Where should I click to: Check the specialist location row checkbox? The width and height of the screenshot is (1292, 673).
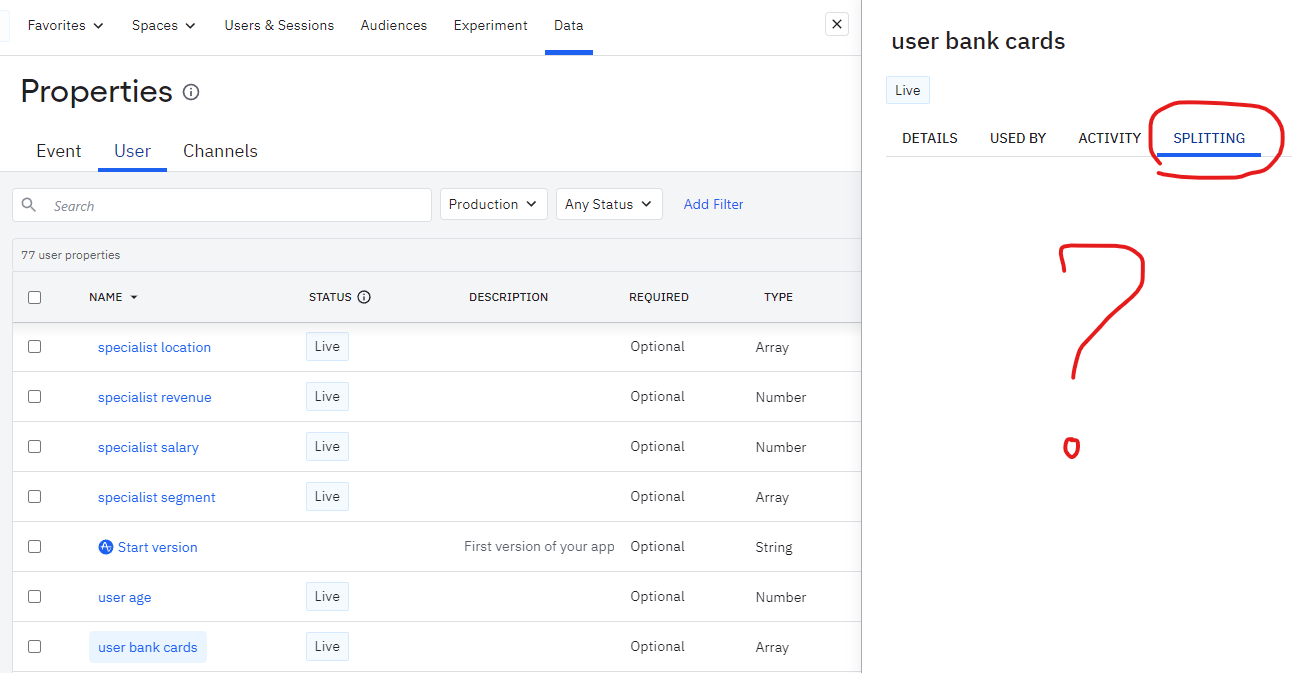[x=35, y=347]
